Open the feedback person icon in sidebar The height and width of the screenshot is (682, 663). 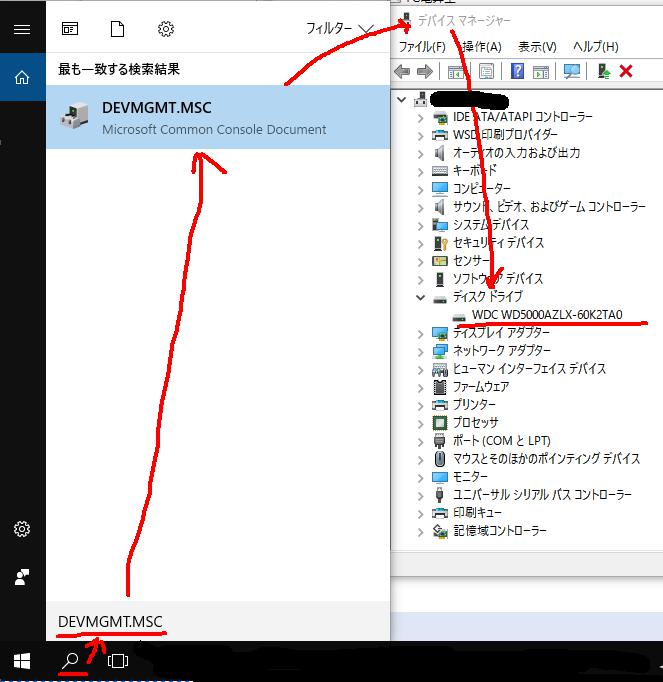[x=22, y=577]
